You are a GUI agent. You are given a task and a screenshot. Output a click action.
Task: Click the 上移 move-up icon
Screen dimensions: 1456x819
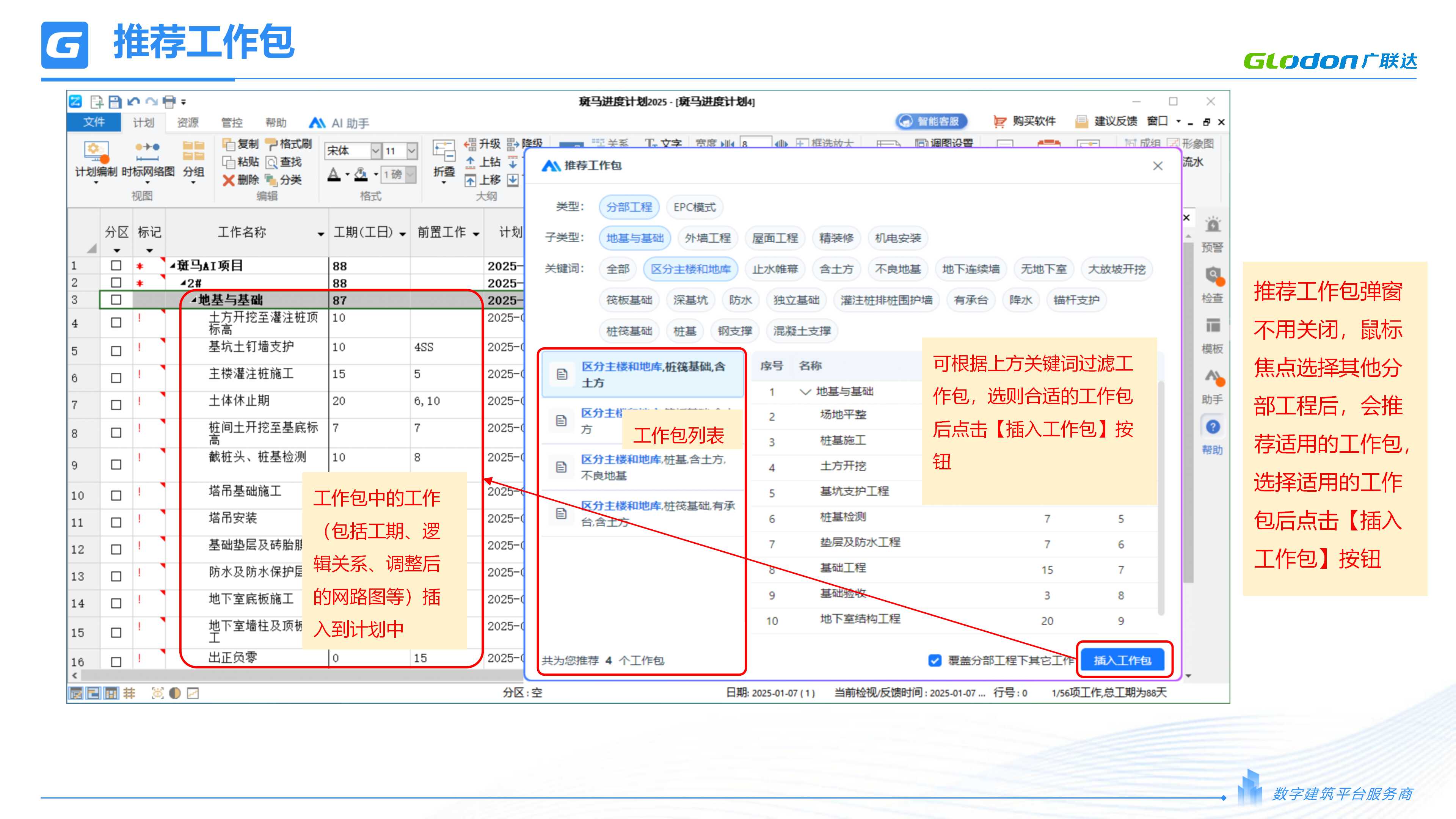pyautogui.click(x=470, y=180)
